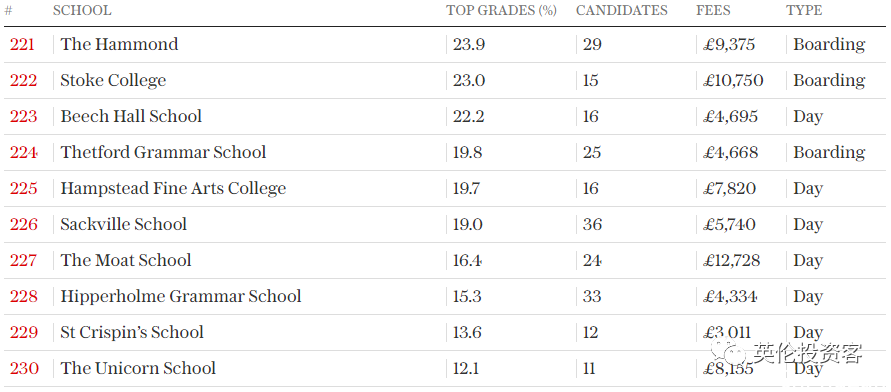Open The Hammond school entry
Image resolution: width=891 pixels, height=392 pixels.
click(119, 44)
